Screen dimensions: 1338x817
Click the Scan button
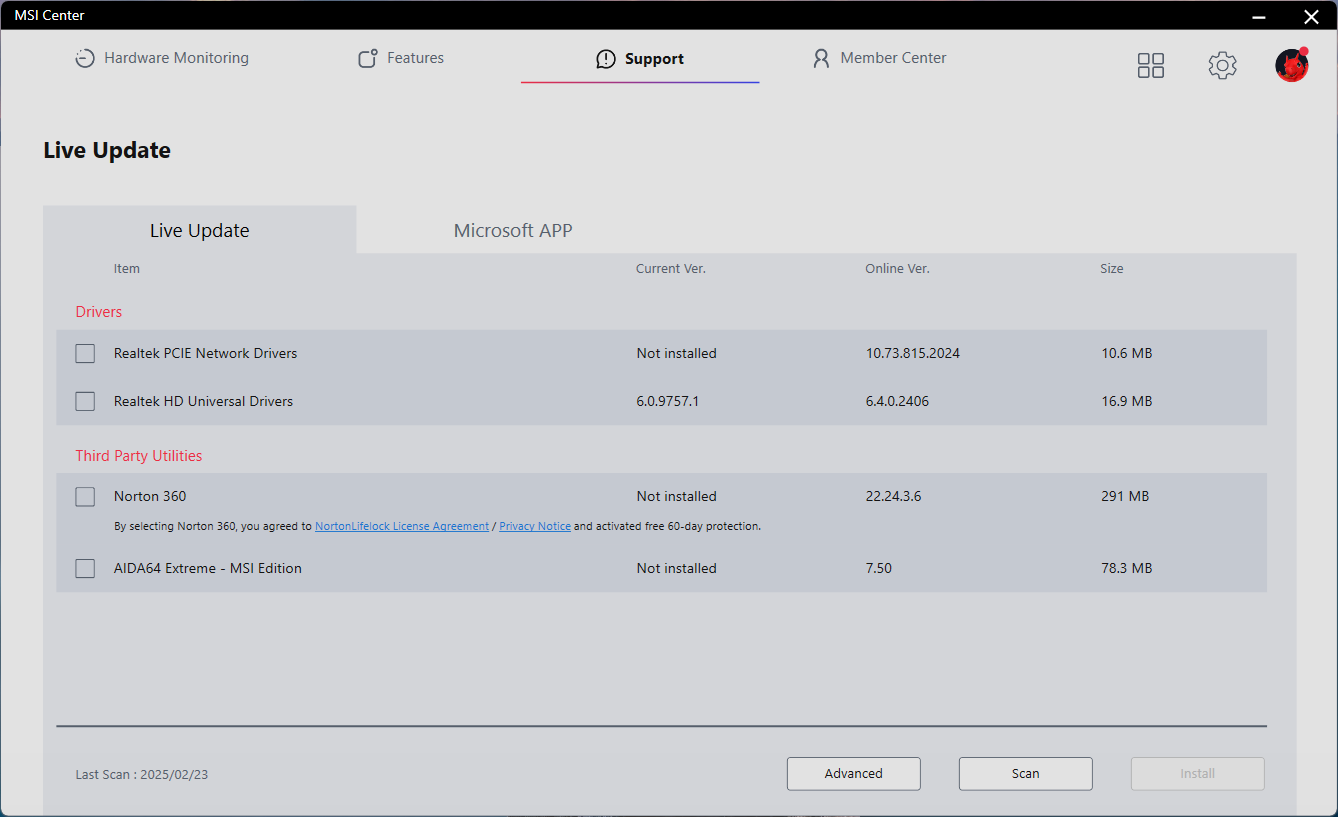click(1026, 773)
